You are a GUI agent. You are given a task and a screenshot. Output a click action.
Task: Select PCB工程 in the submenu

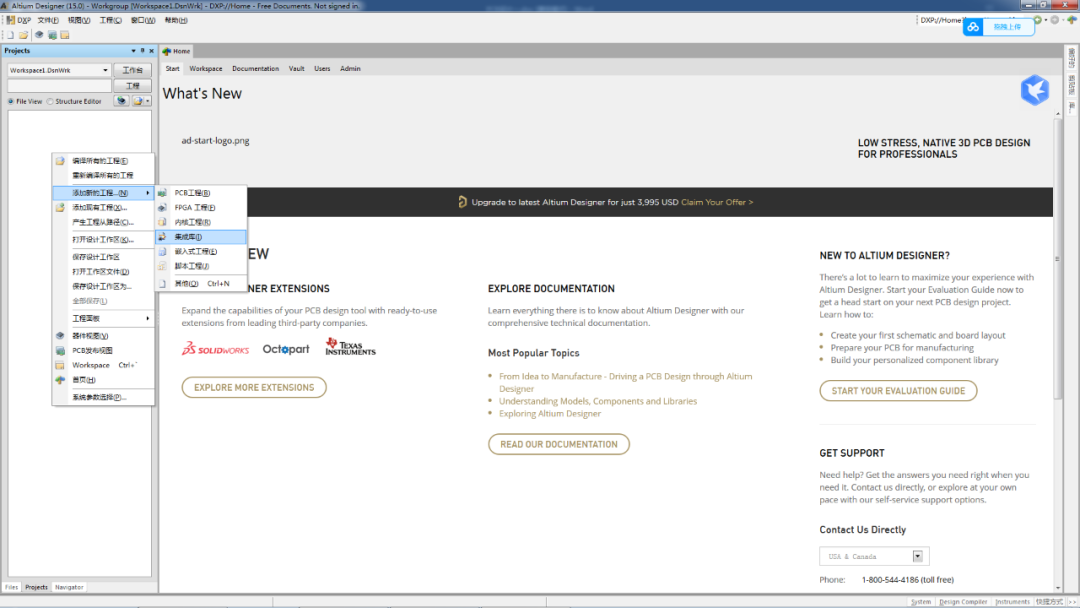(x=201, y=193)
